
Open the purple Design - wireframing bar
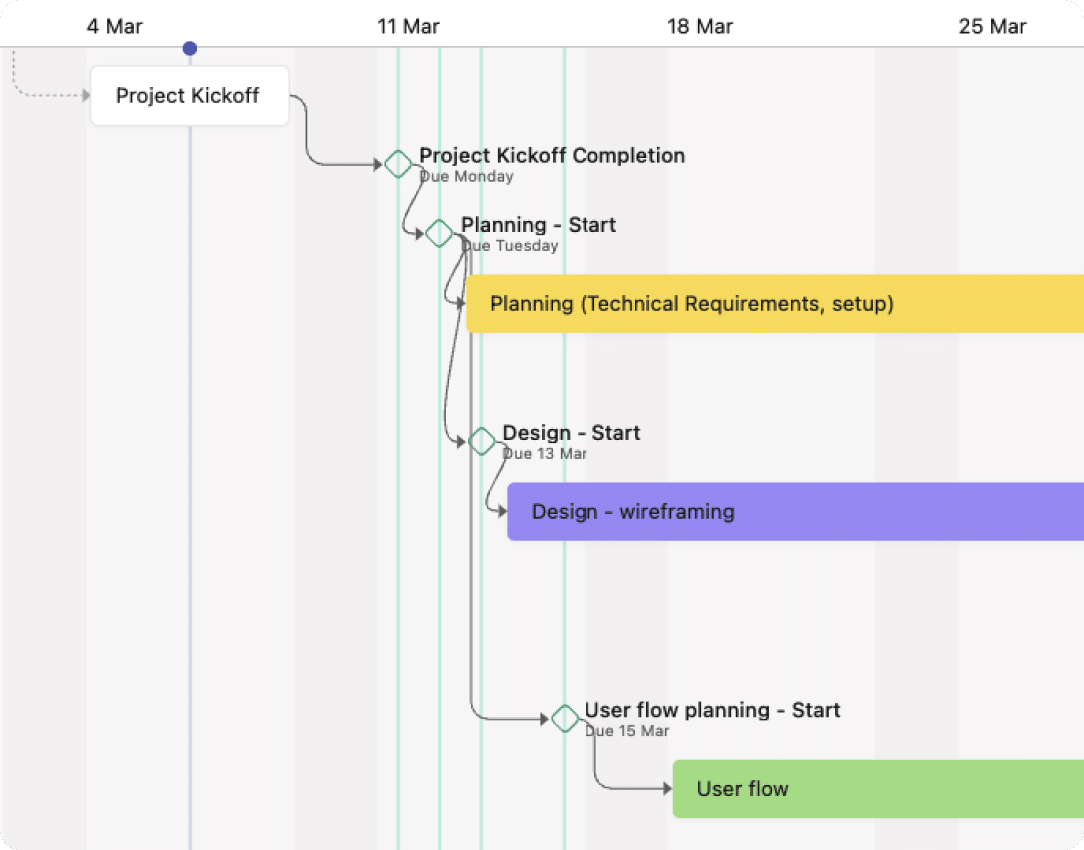[796, 511]
